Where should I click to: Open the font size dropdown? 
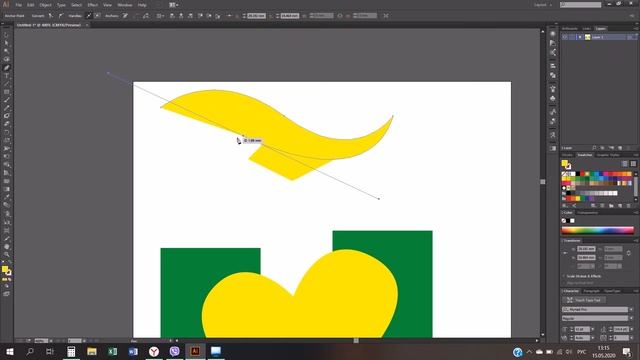click(x=592, y=329)
